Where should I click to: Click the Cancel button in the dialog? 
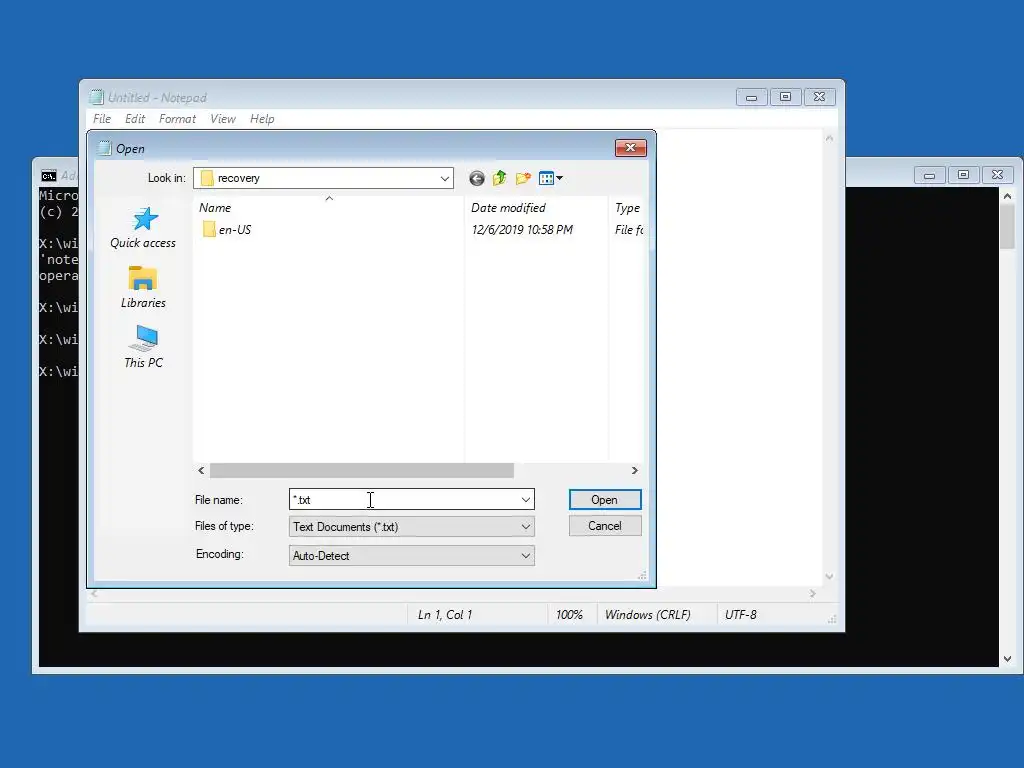click(x=605, y=526)
